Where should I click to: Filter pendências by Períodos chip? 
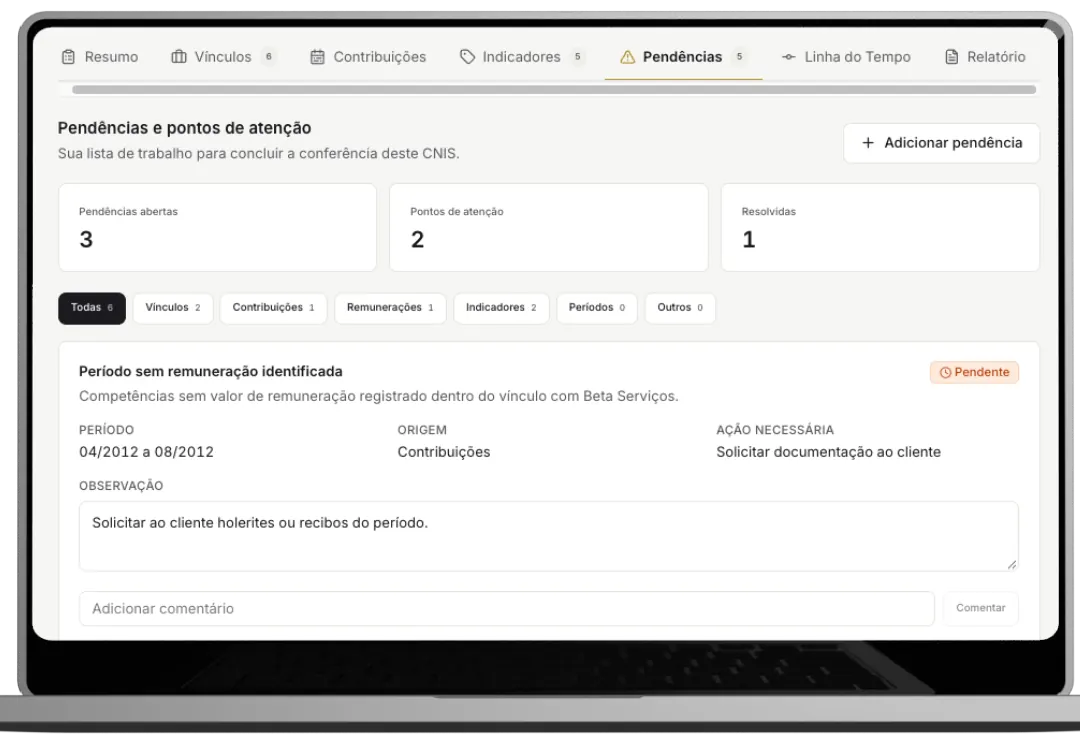[x=596, y=308]
